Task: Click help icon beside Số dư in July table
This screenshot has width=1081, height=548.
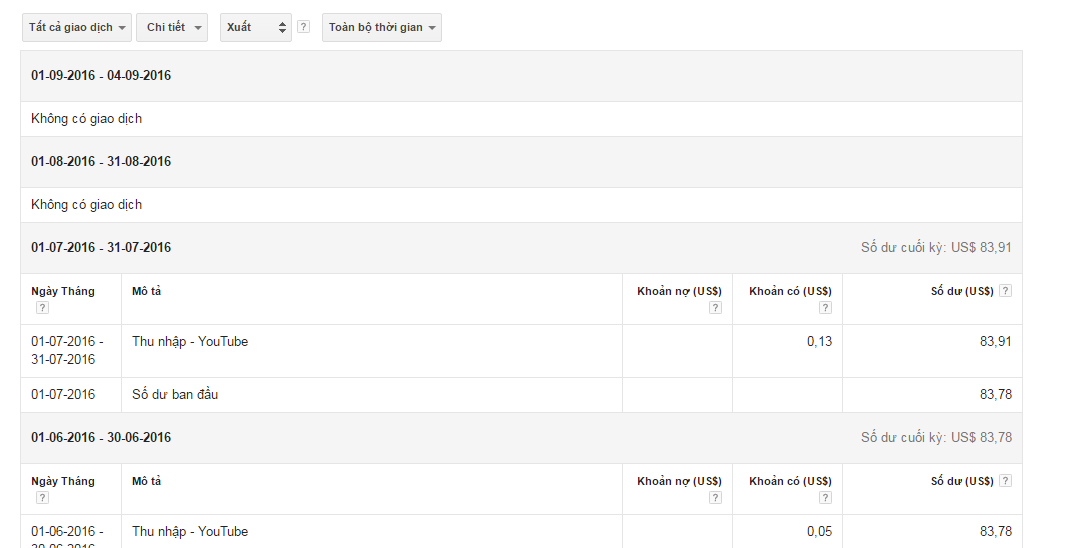Action: (x=1005, y=291)
